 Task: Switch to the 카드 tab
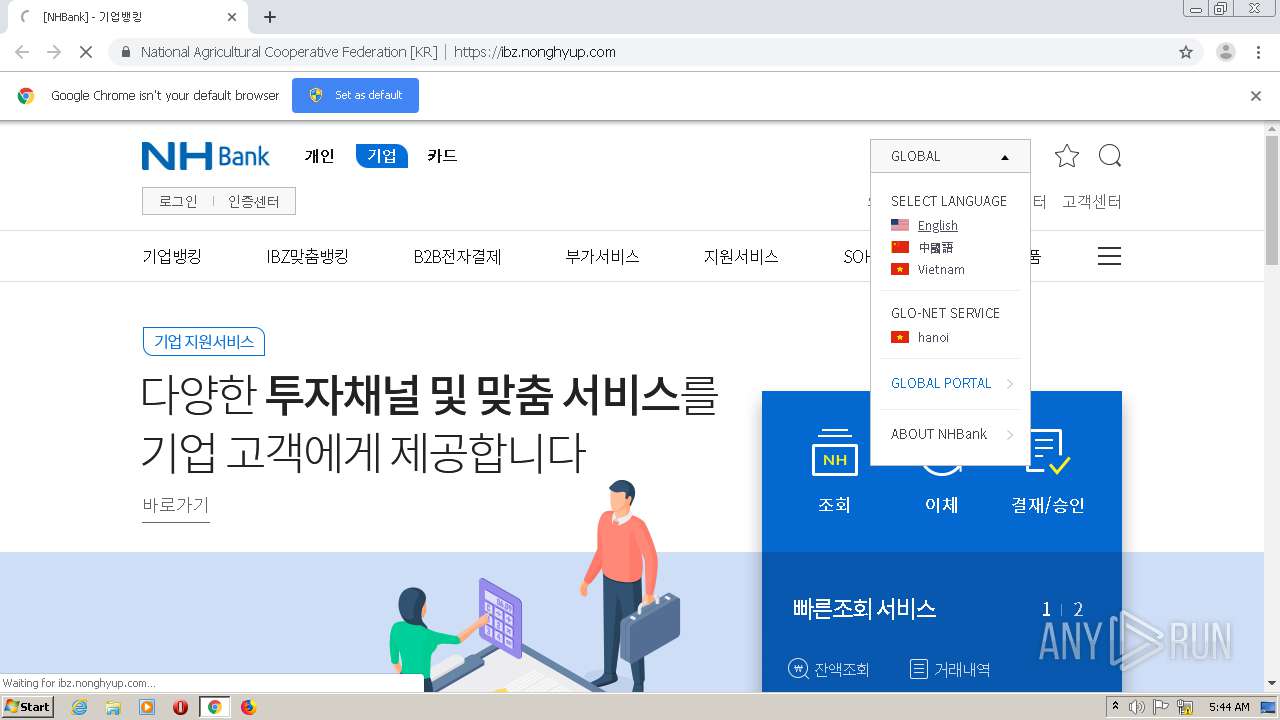[442, 156]
